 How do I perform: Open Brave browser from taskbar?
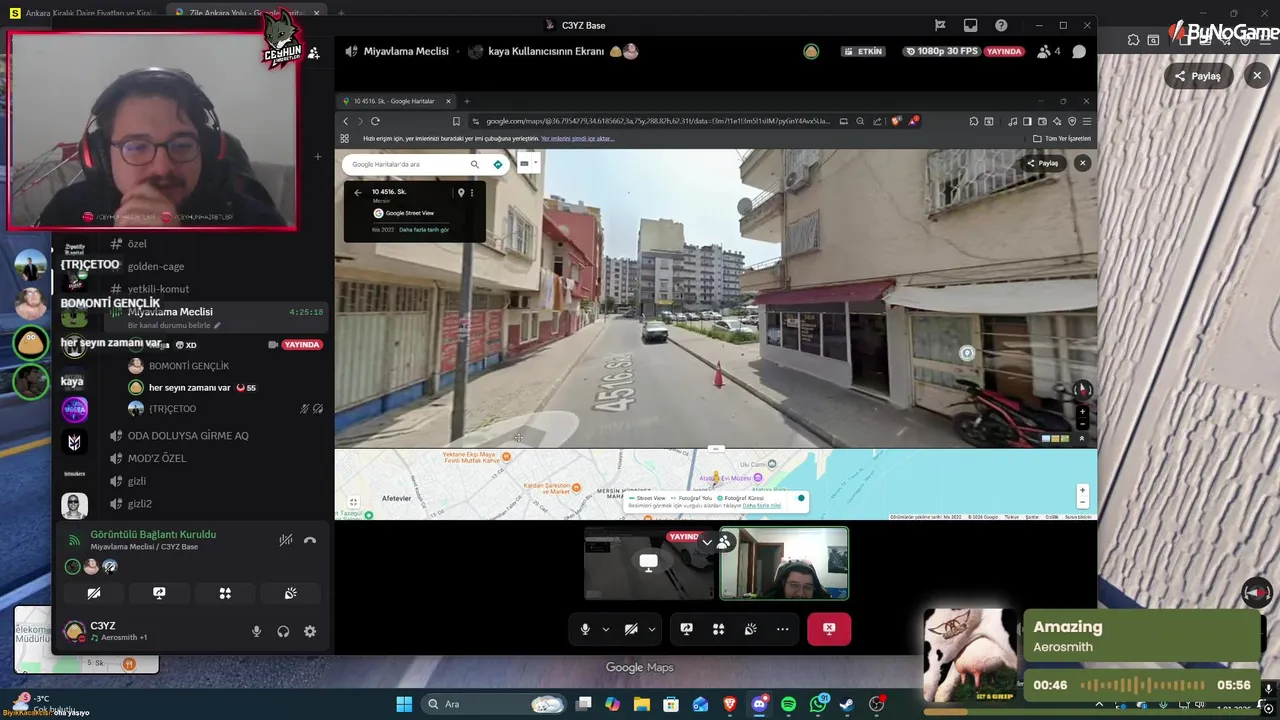point(730,704)
